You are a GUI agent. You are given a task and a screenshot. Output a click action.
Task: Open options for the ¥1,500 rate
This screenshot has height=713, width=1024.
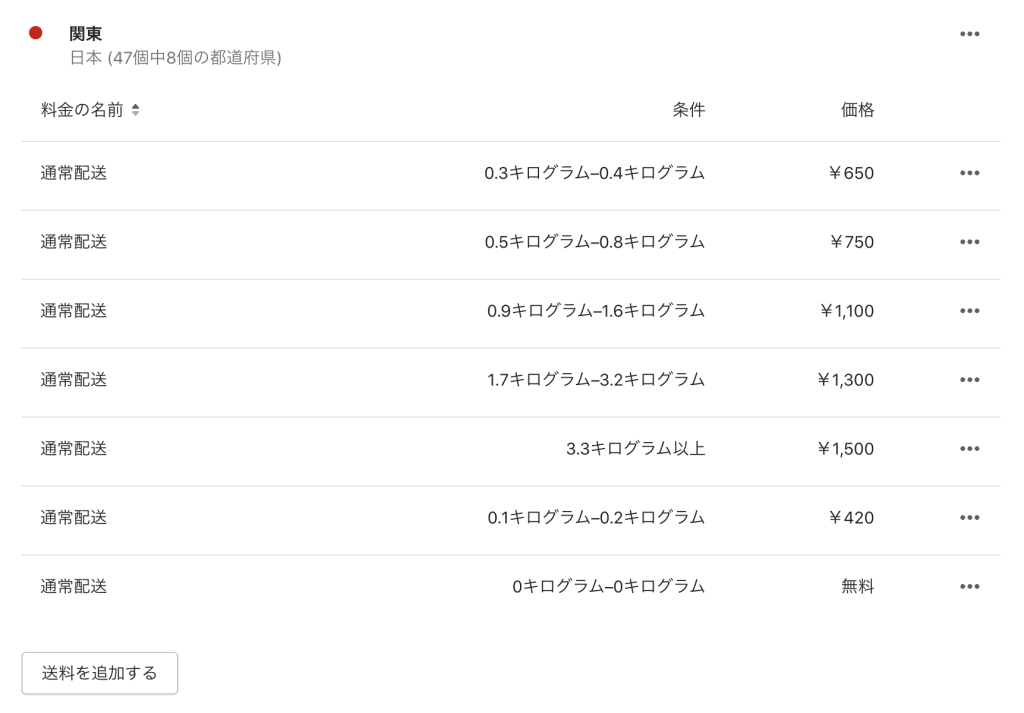[969, 449]
